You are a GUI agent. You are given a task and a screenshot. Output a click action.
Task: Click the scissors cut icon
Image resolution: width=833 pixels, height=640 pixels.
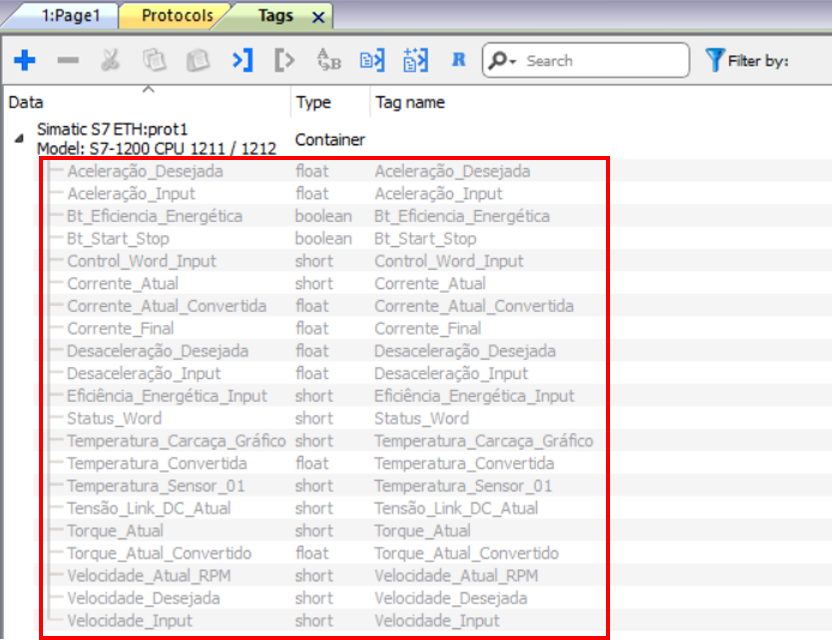tap(110, 61)
